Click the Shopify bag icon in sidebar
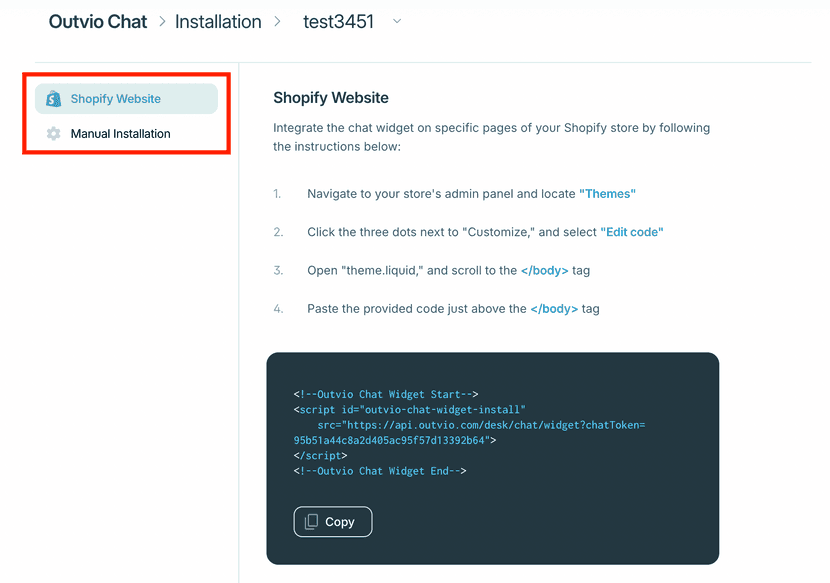 (53, 98)
